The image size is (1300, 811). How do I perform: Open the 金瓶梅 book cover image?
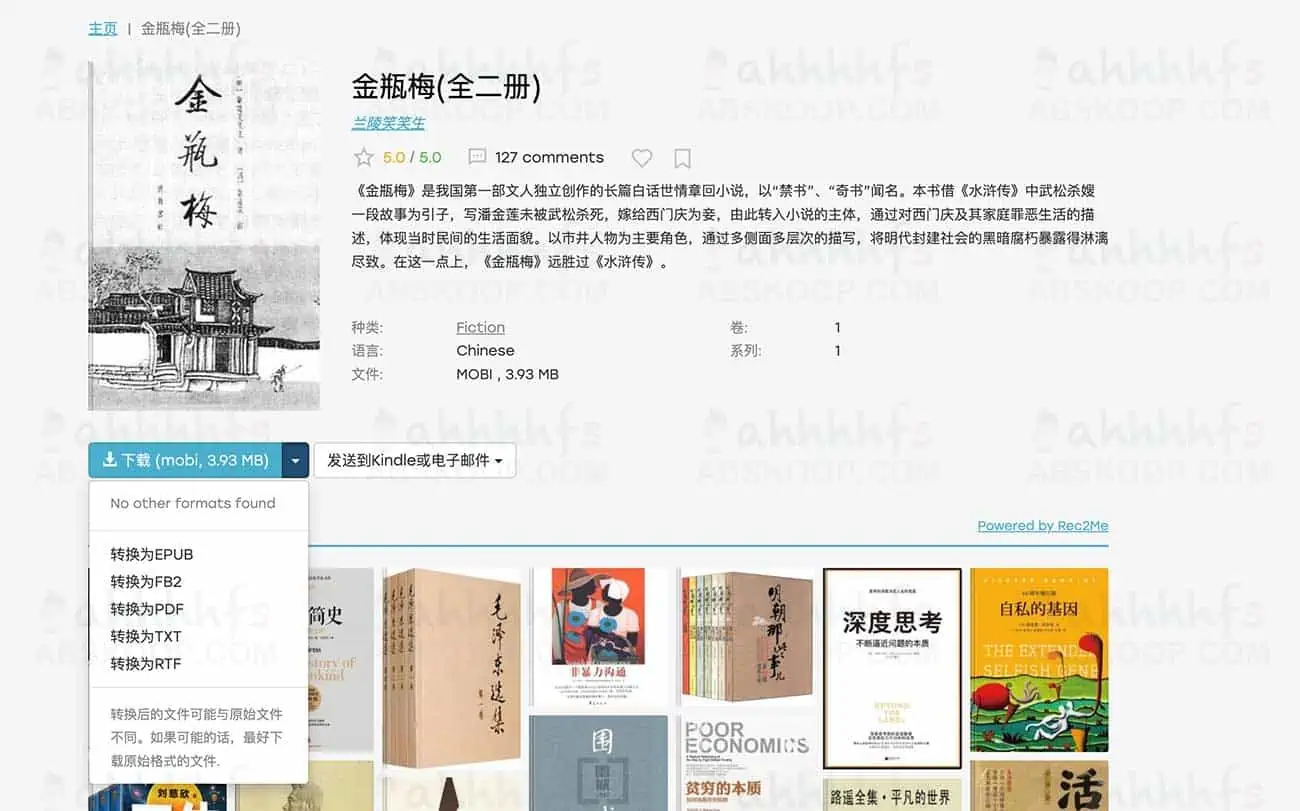(x=204, y=236)
